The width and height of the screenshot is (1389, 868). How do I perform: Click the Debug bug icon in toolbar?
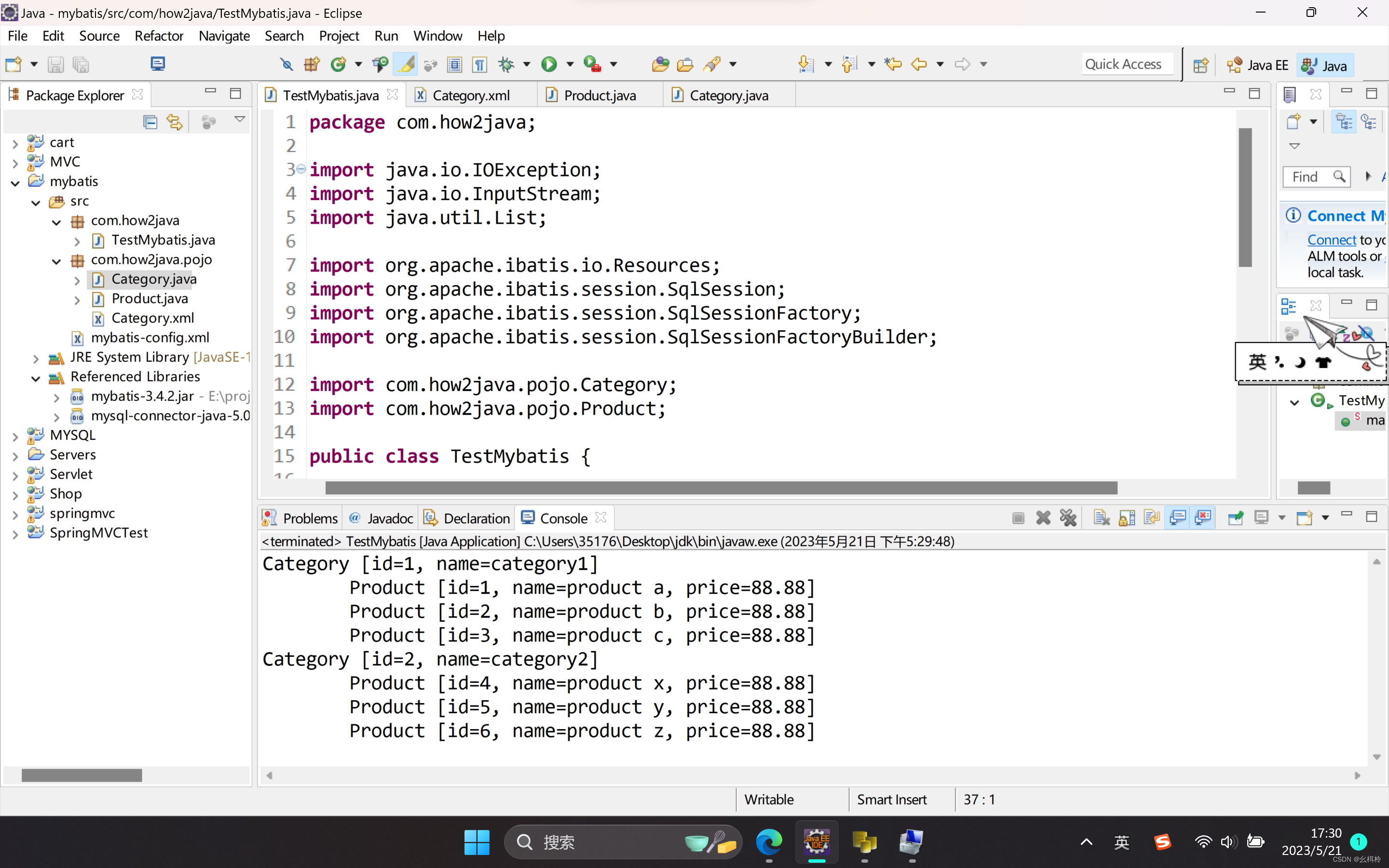point(506,64)
